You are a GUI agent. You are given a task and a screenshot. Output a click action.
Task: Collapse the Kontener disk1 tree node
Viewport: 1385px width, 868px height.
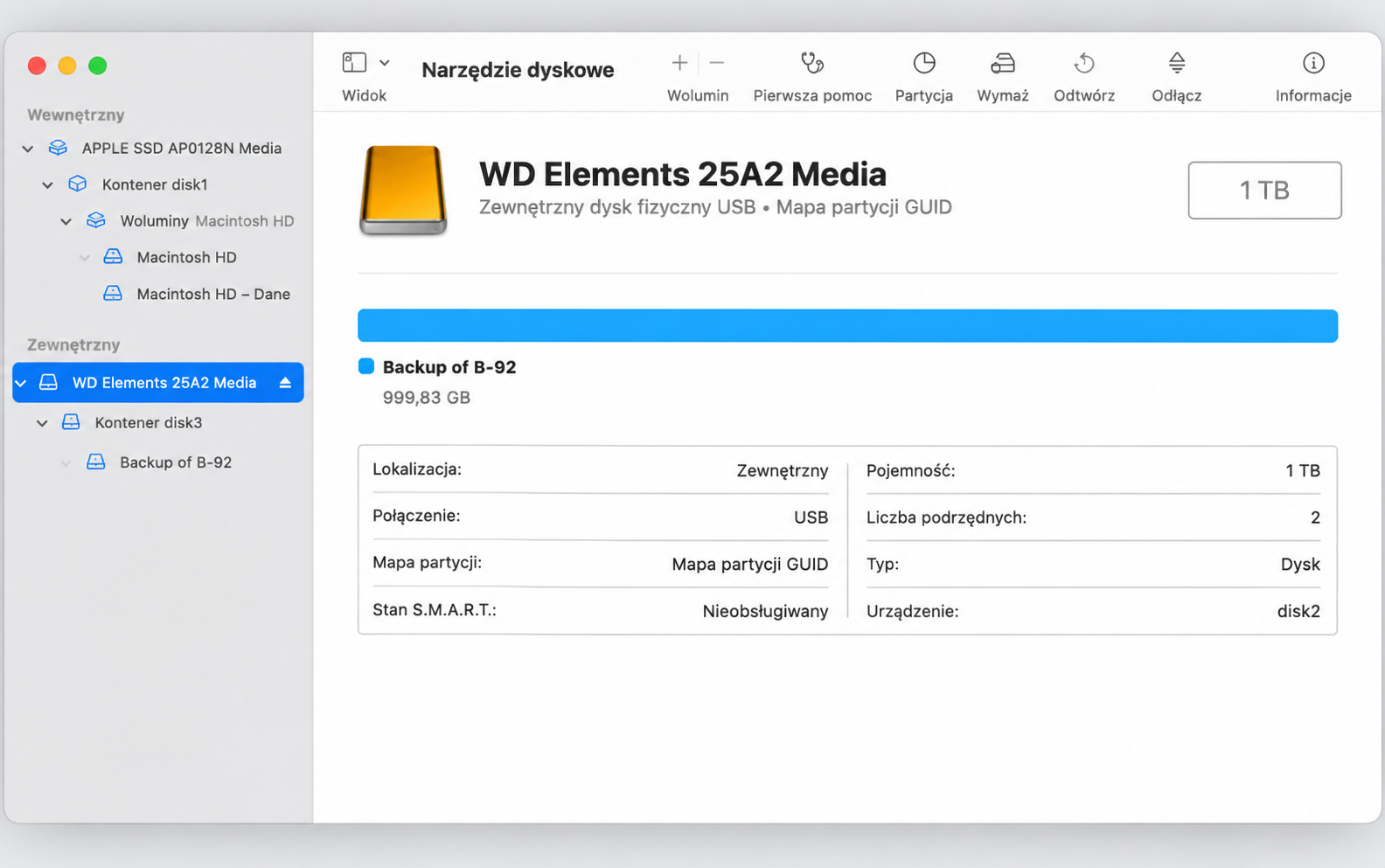(48, 185)
